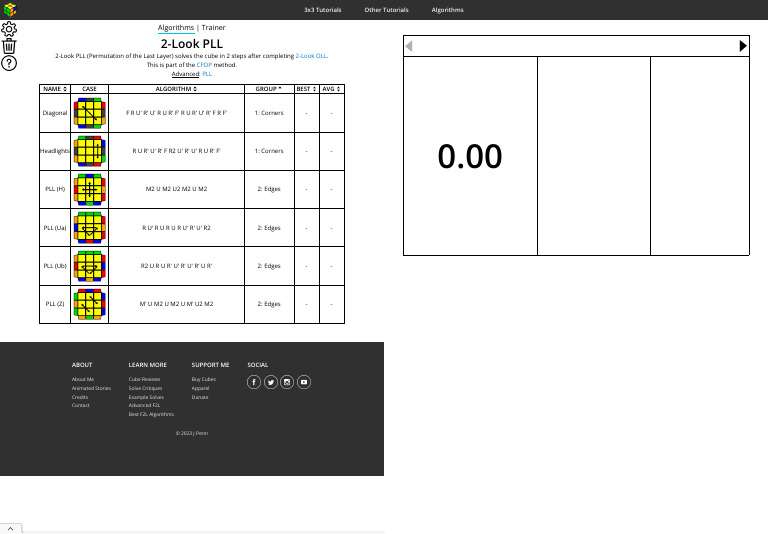Viewport: 768px width, 534px height.
Task: Sort table by BEST column
Action: (x=307, y=89)
